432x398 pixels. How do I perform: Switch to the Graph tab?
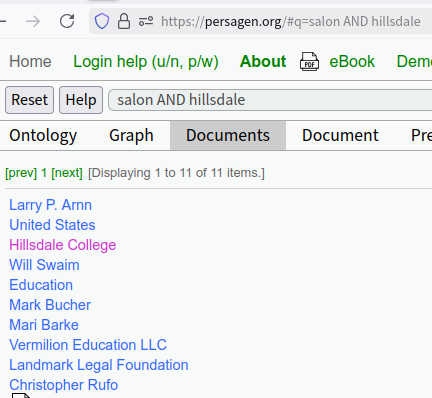(x=131, y=135)
